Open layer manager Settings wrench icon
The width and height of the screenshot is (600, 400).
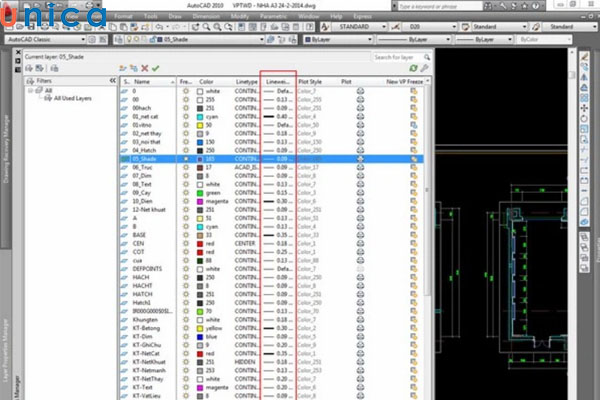click(x=424, y=68)
